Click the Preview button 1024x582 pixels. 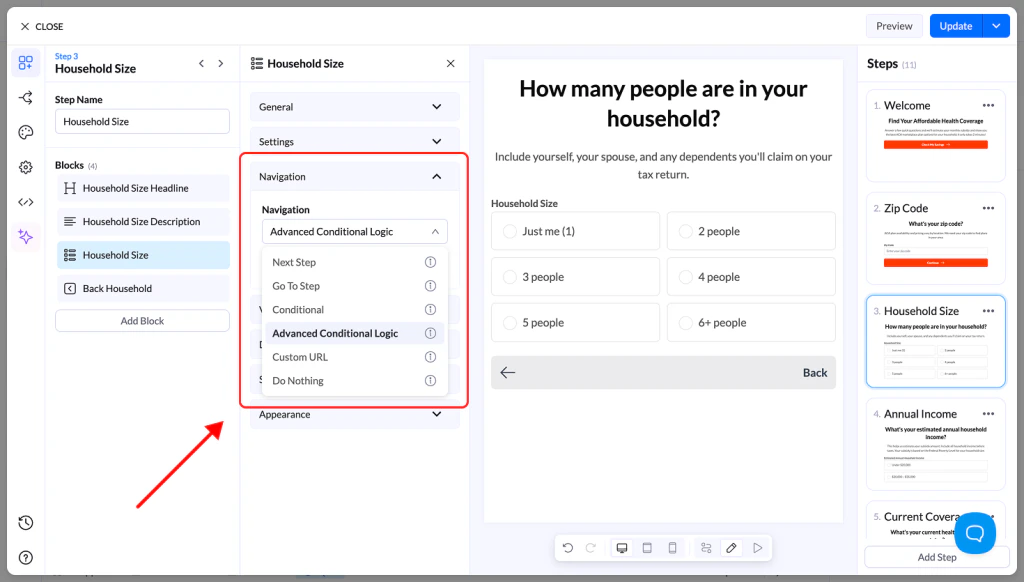pyautogui.click(x=894, y=26)
